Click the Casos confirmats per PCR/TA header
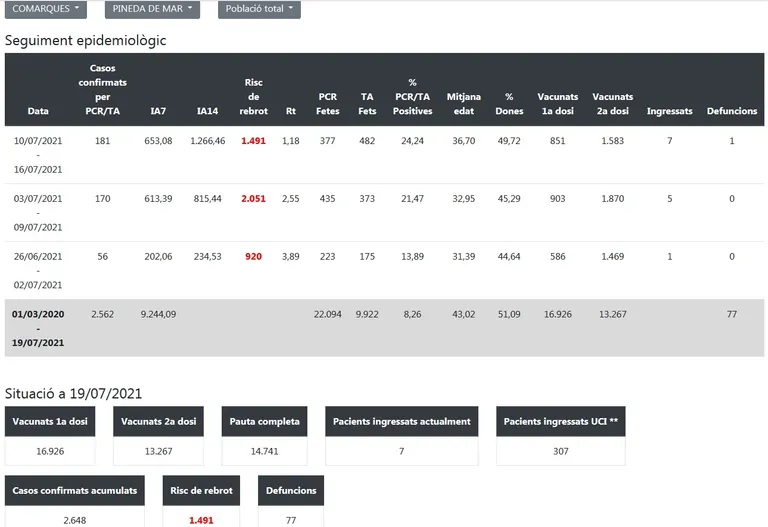This screenshot has height=527, width=768. point(102,89)
